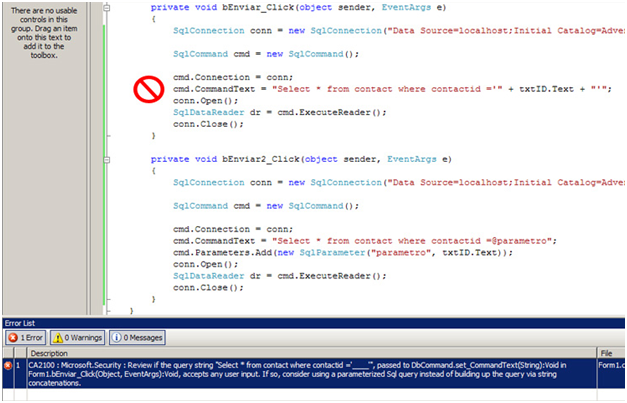Place cursor on bEnviar2_Click method name
627x403 pixels.
(x=261, y=159)
